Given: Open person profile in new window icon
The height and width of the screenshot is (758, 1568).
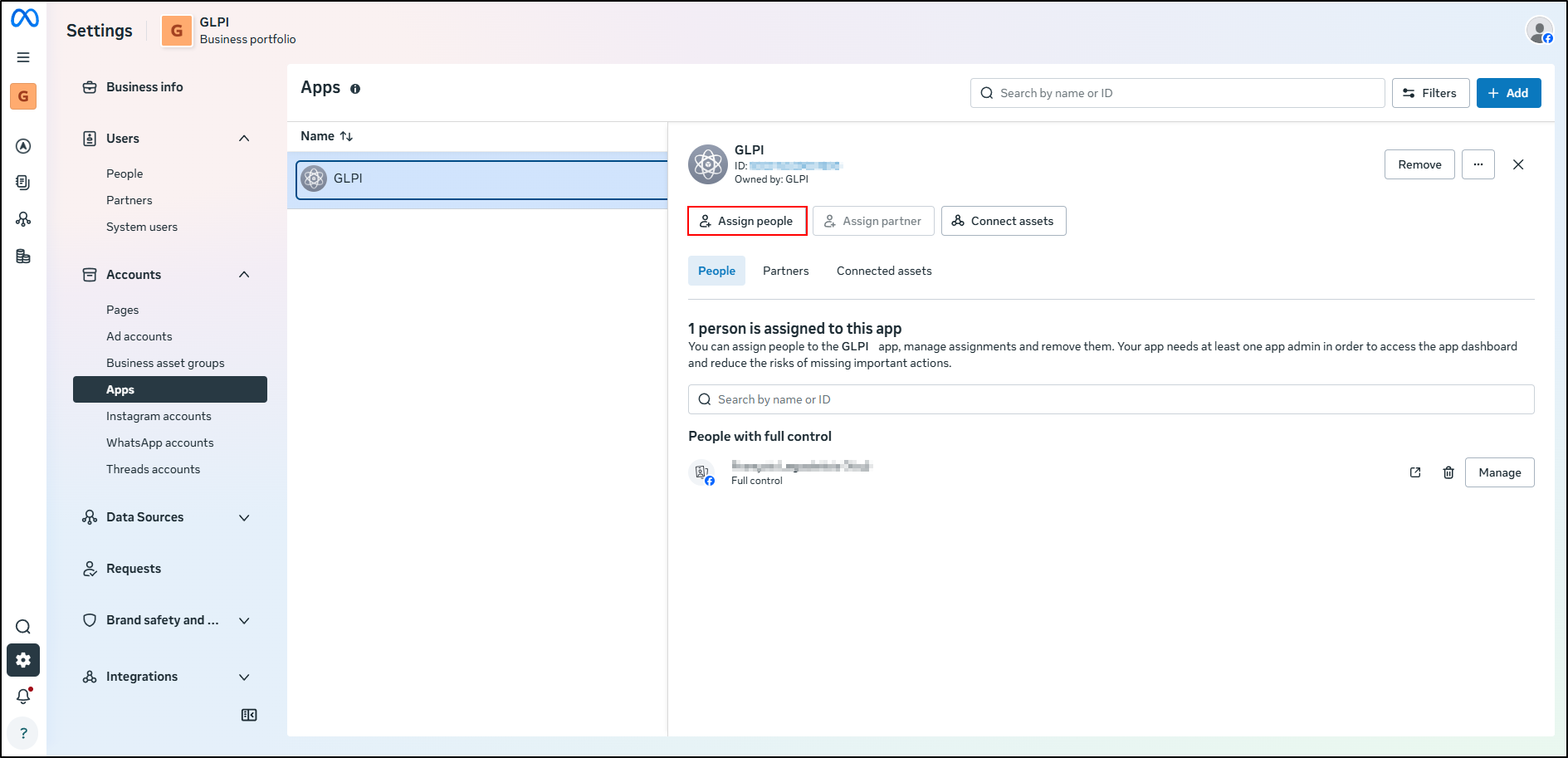Looking at the screenshot, I should coord(1415,472).
